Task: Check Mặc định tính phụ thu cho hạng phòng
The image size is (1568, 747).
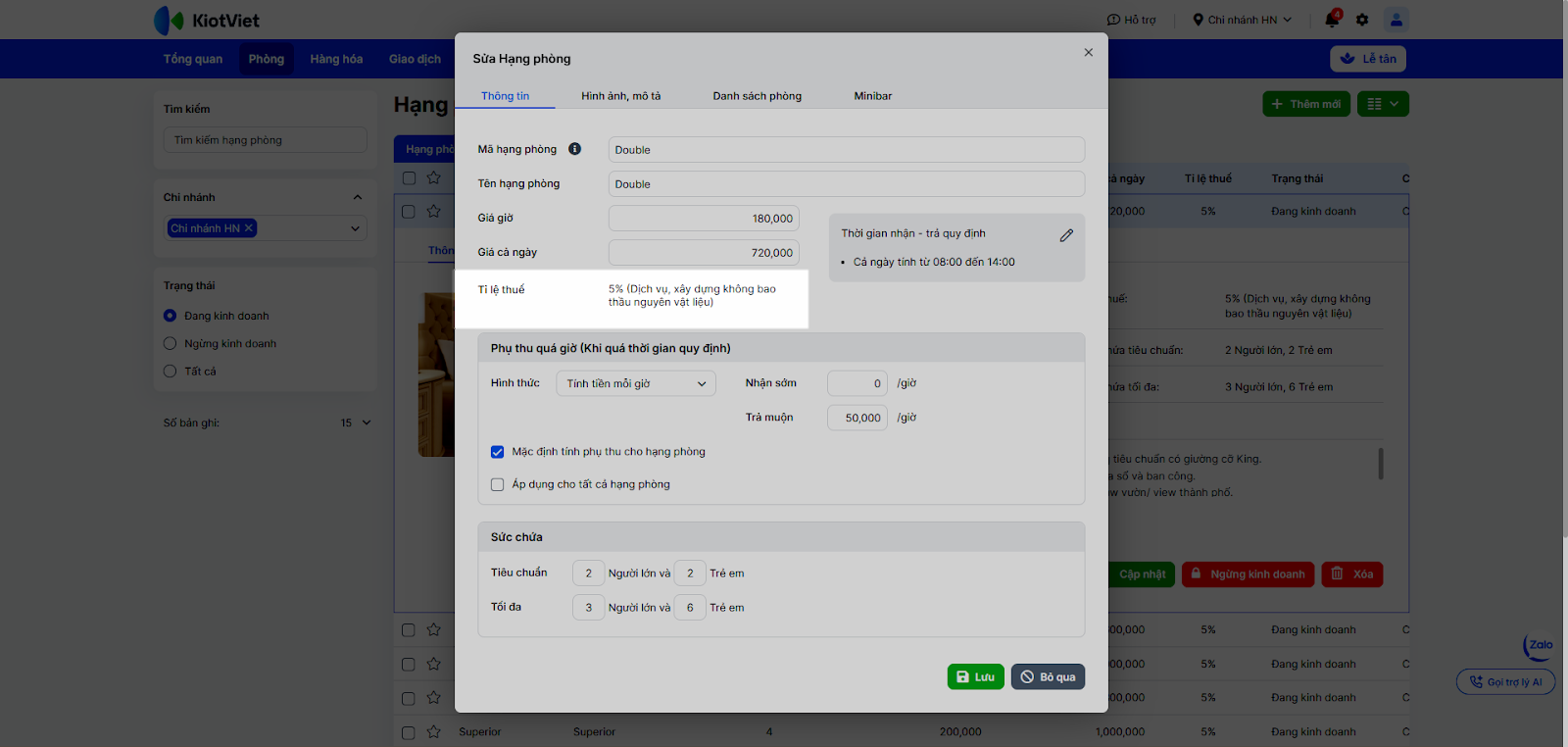Action: click(x=497, y=452)
